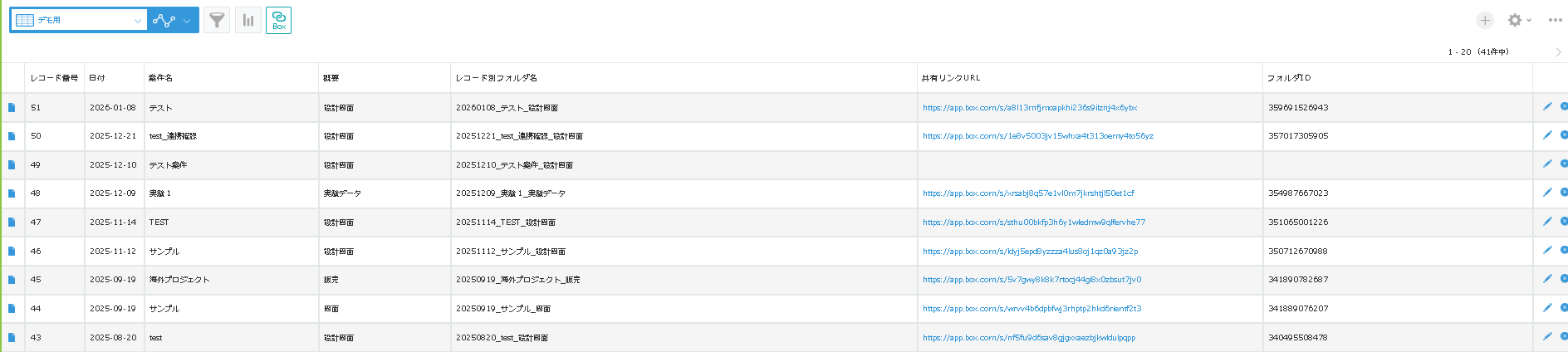Open the three-dots options menu

(1555, 20)
